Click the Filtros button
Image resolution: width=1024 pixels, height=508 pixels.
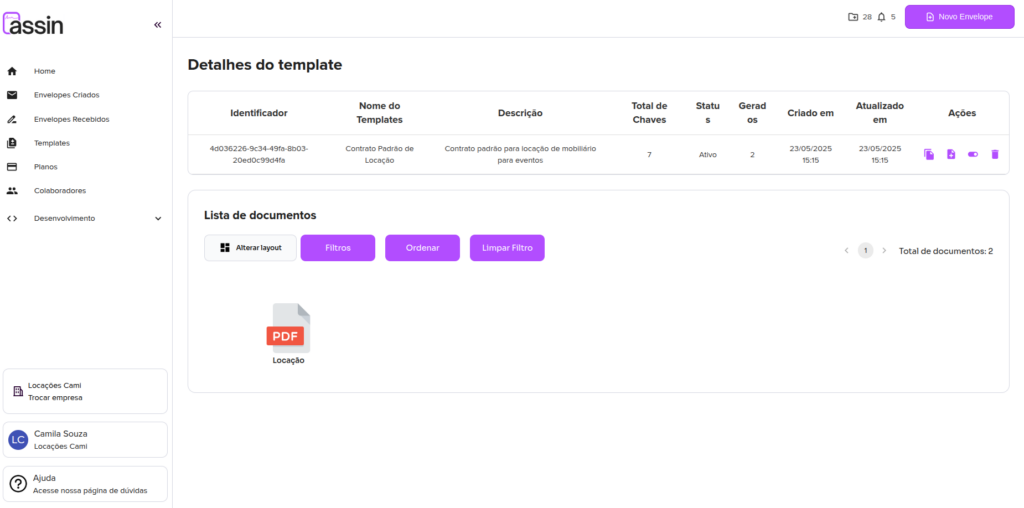(x=338, y=248)
